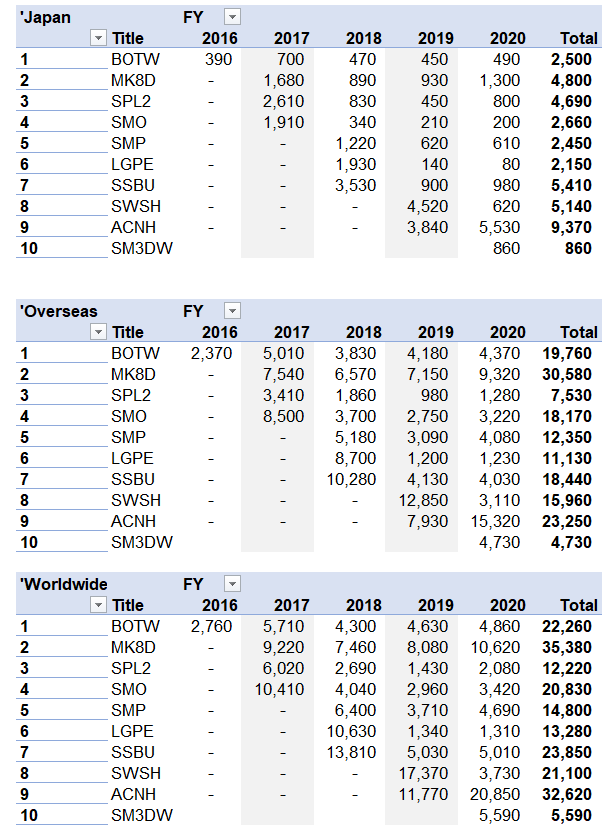Viewport: 608px width, 839px height.
Task: Click the cell with value 12,850
Action: click(423, 500)
